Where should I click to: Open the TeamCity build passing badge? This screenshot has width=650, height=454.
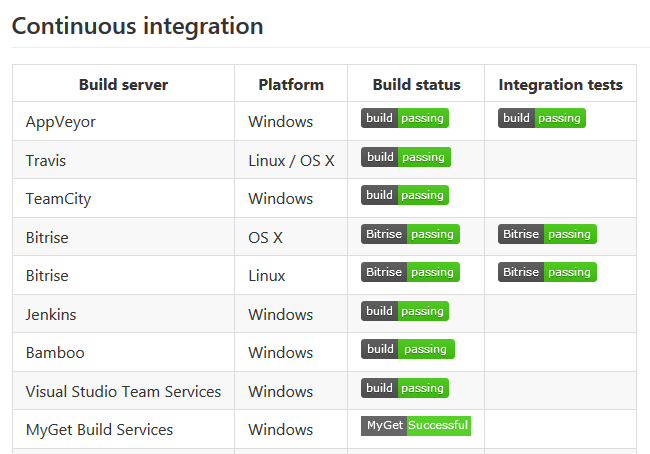pyautogui.click(x=405, y=195)
